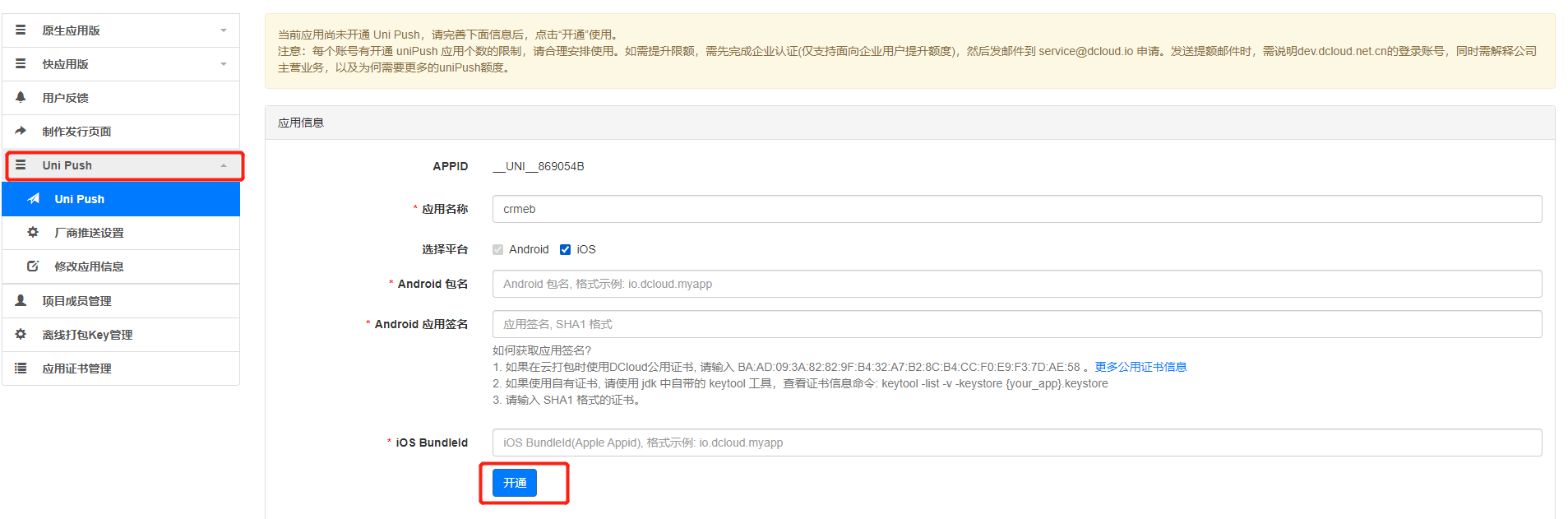Click the edit pencil icon beside 修改应用信息
The image size is (1568, 519).
[x=33, y=266]
